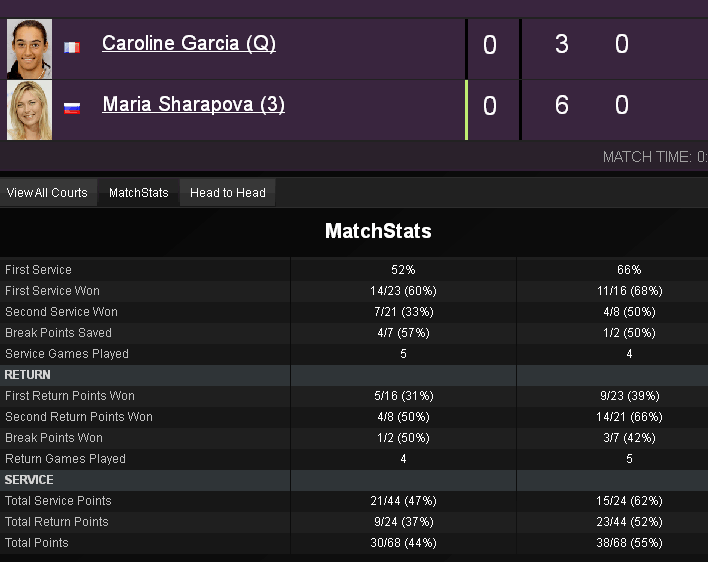Open Caroline Garcia (Q) player link
708x562 pixels.
(x=189, y=43)
